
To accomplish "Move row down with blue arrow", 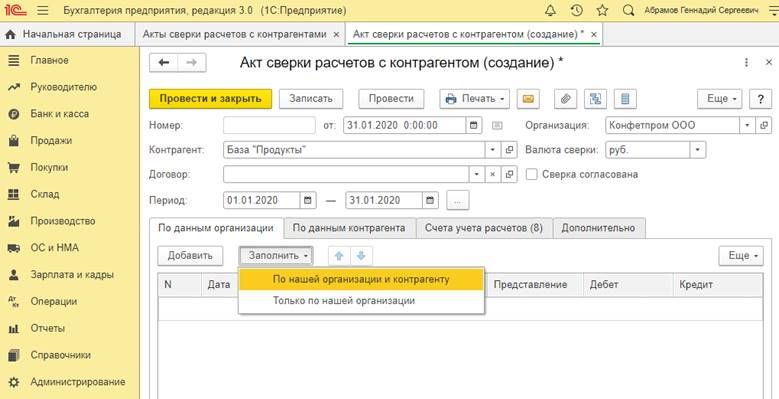I will click(x=361, y=256).
